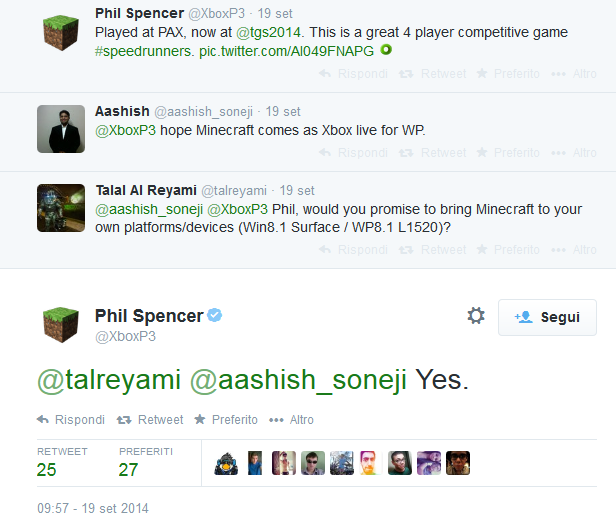View the 25 retweets count

pos(46,469)
